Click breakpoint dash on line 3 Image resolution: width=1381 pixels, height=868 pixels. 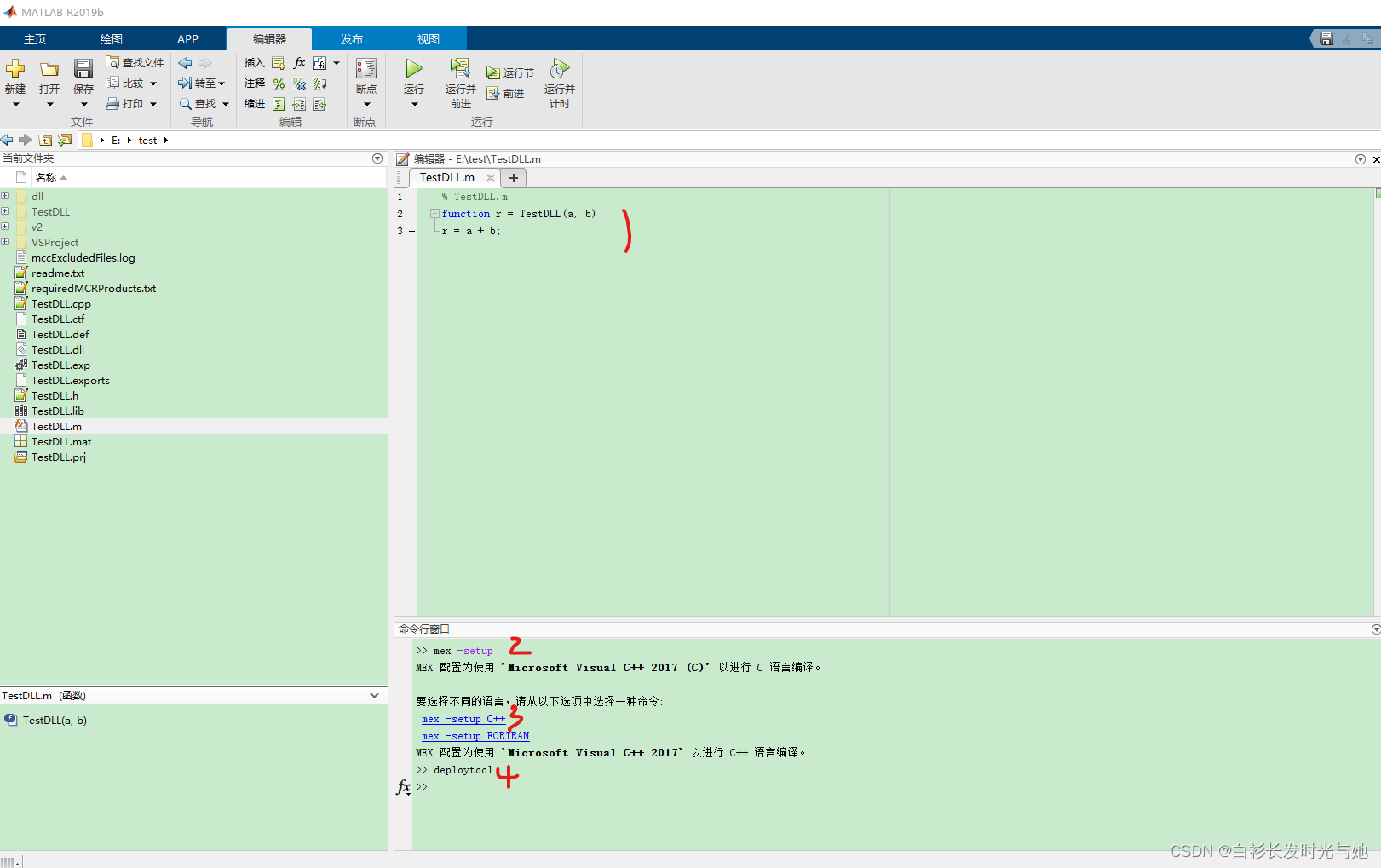pos(412,231)
